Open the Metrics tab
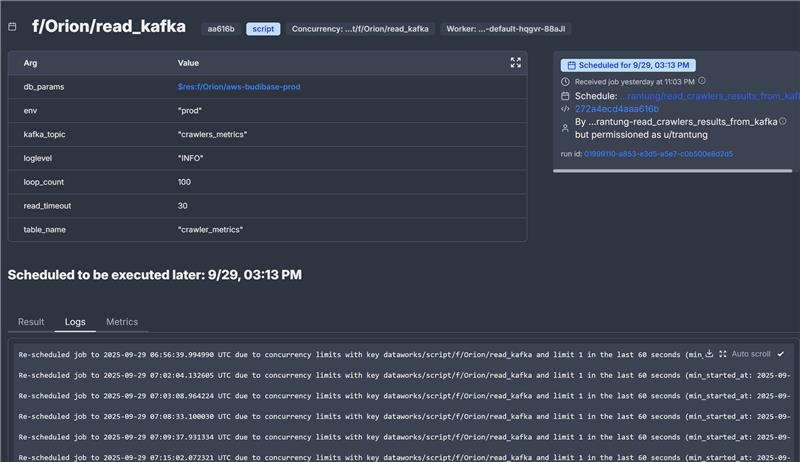The height and width of the screenshot is (462, 800). [x=122, y=322]
